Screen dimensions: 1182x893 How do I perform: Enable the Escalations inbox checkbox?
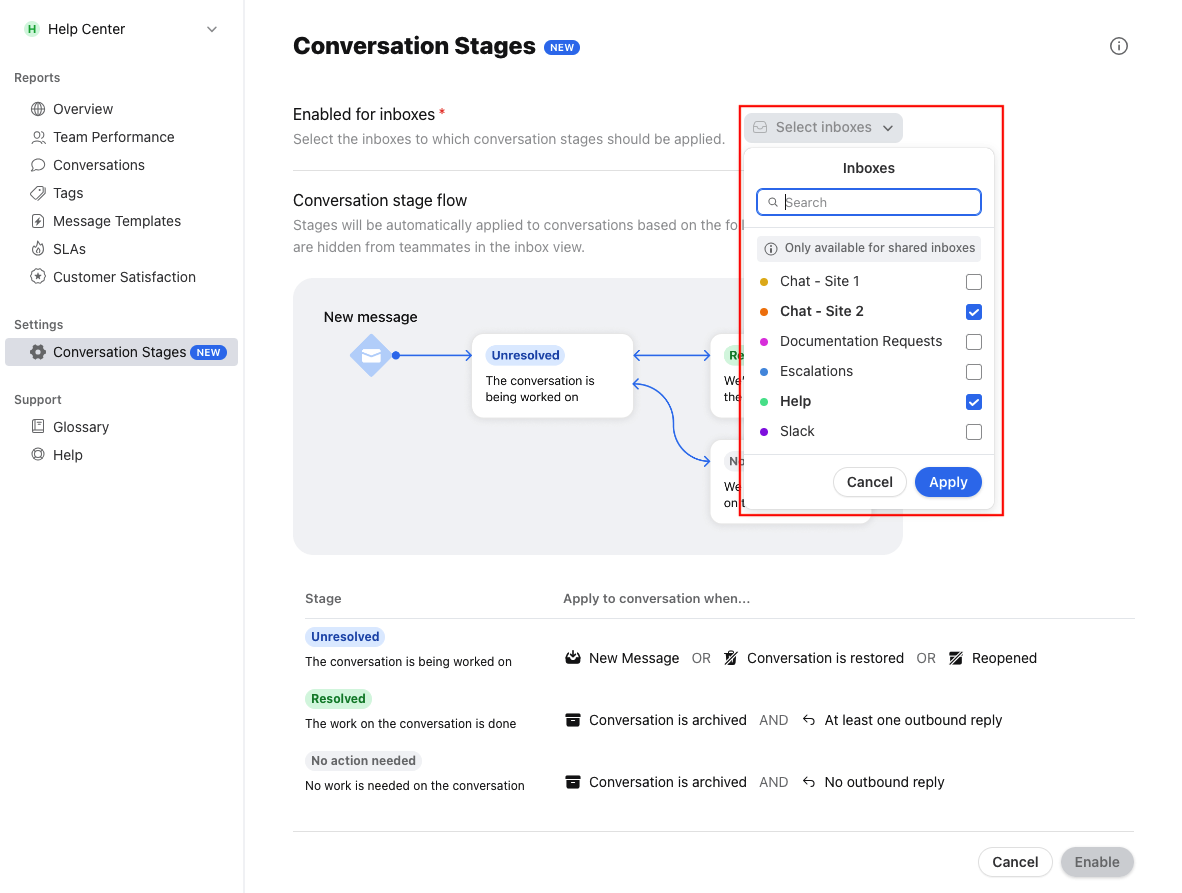point(973,372)
